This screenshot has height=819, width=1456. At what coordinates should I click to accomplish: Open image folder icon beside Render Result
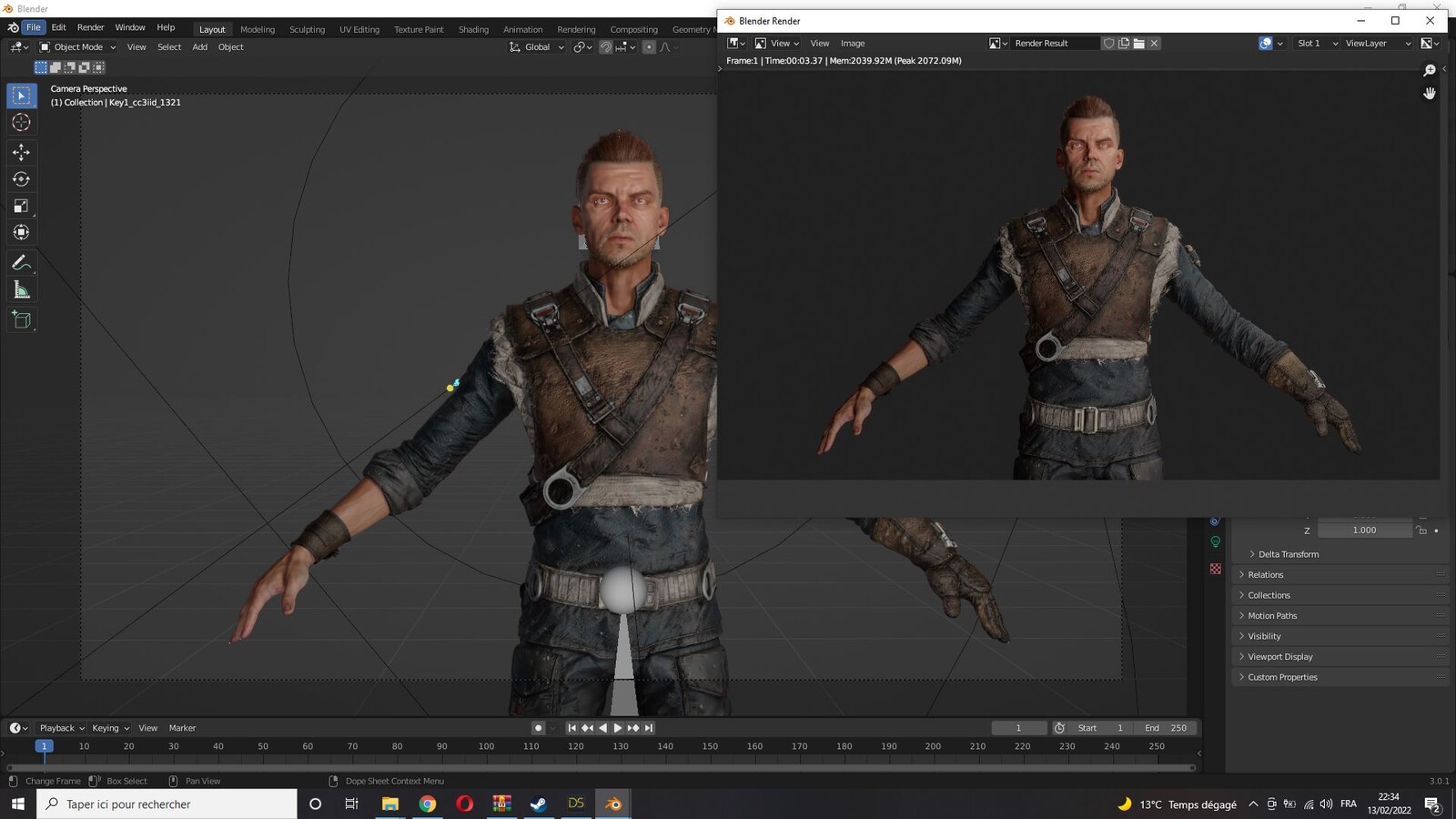pos(1138,43)
